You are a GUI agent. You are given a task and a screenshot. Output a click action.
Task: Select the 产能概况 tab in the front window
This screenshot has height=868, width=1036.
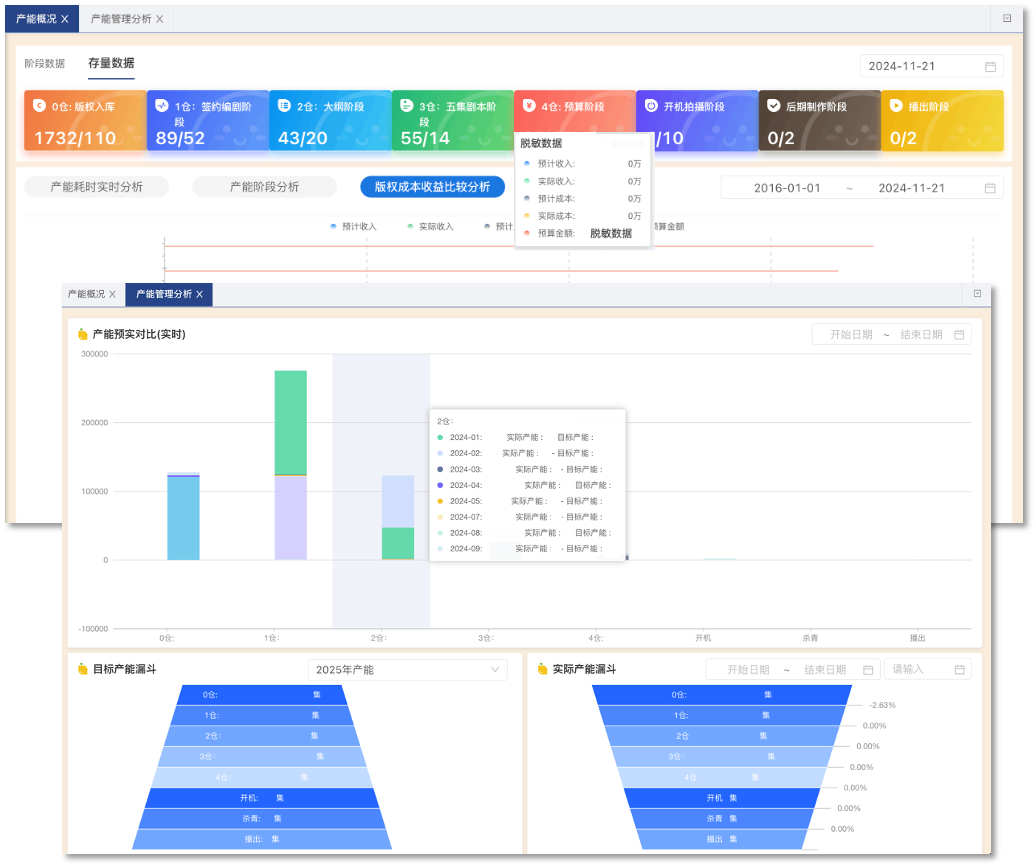coord(87,294)
